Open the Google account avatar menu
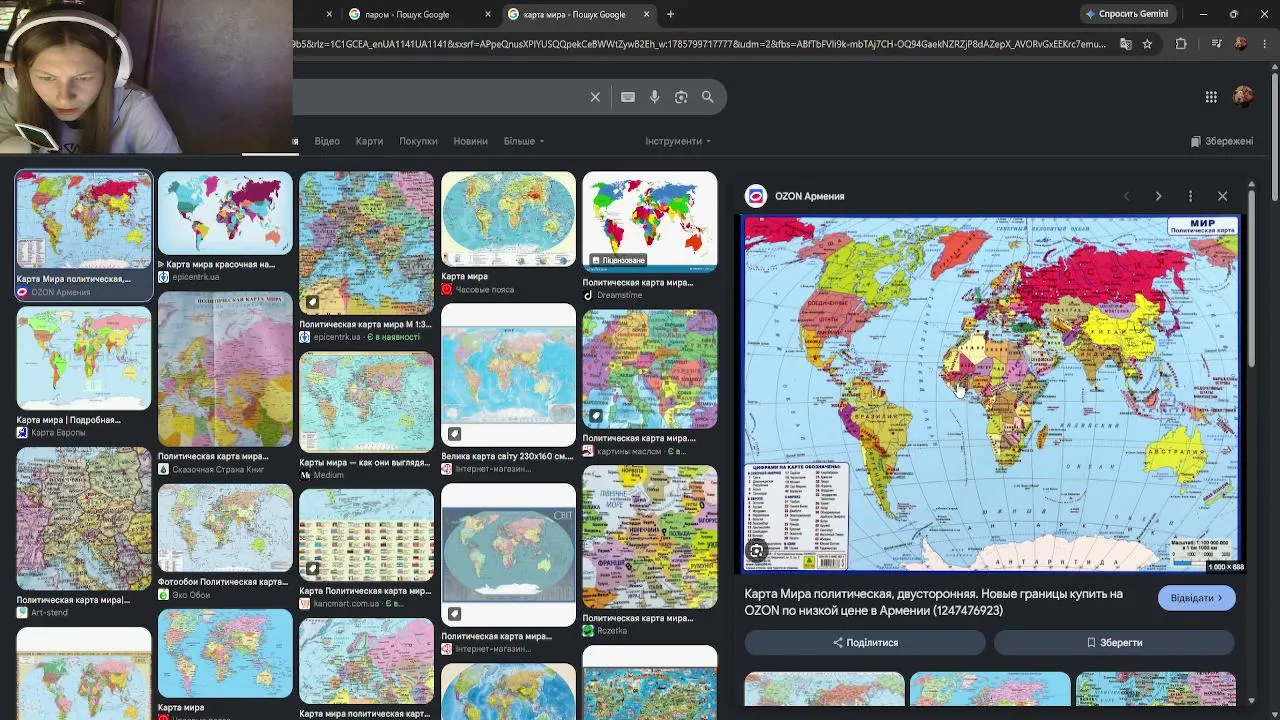This screenshot has height=720, width=1280. point(1243,97)
